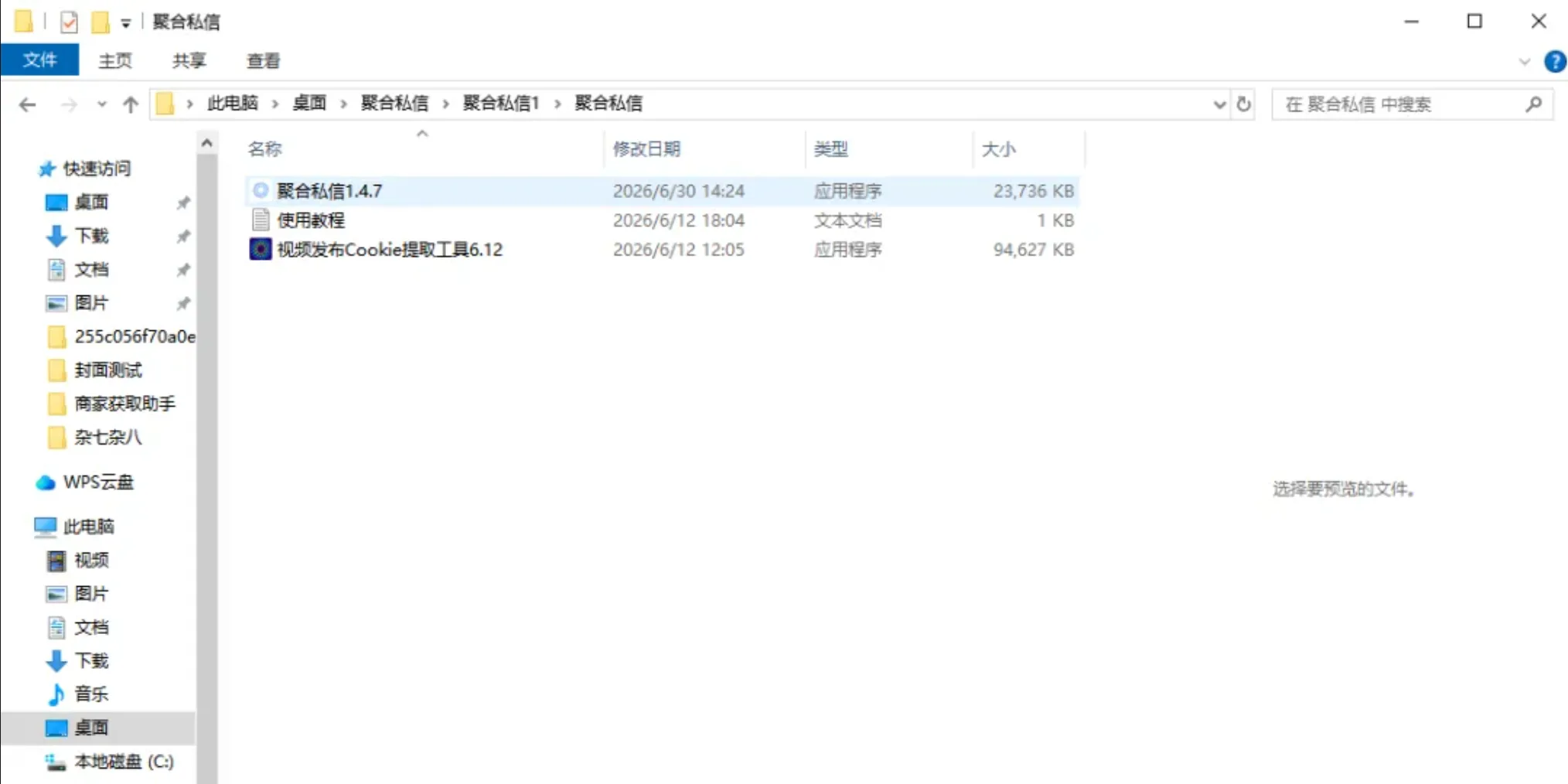
Task: Expand the ribbon with chevron
Action: (1525, 61)
